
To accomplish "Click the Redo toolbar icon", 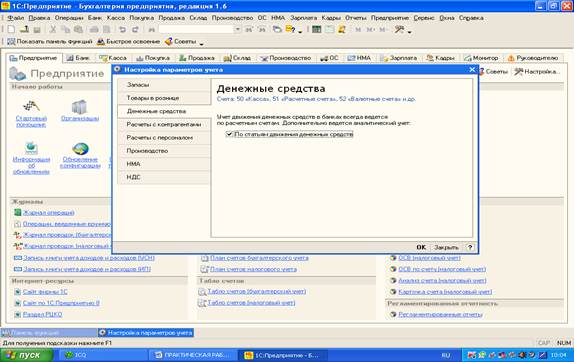I will [x=135, y=30].
